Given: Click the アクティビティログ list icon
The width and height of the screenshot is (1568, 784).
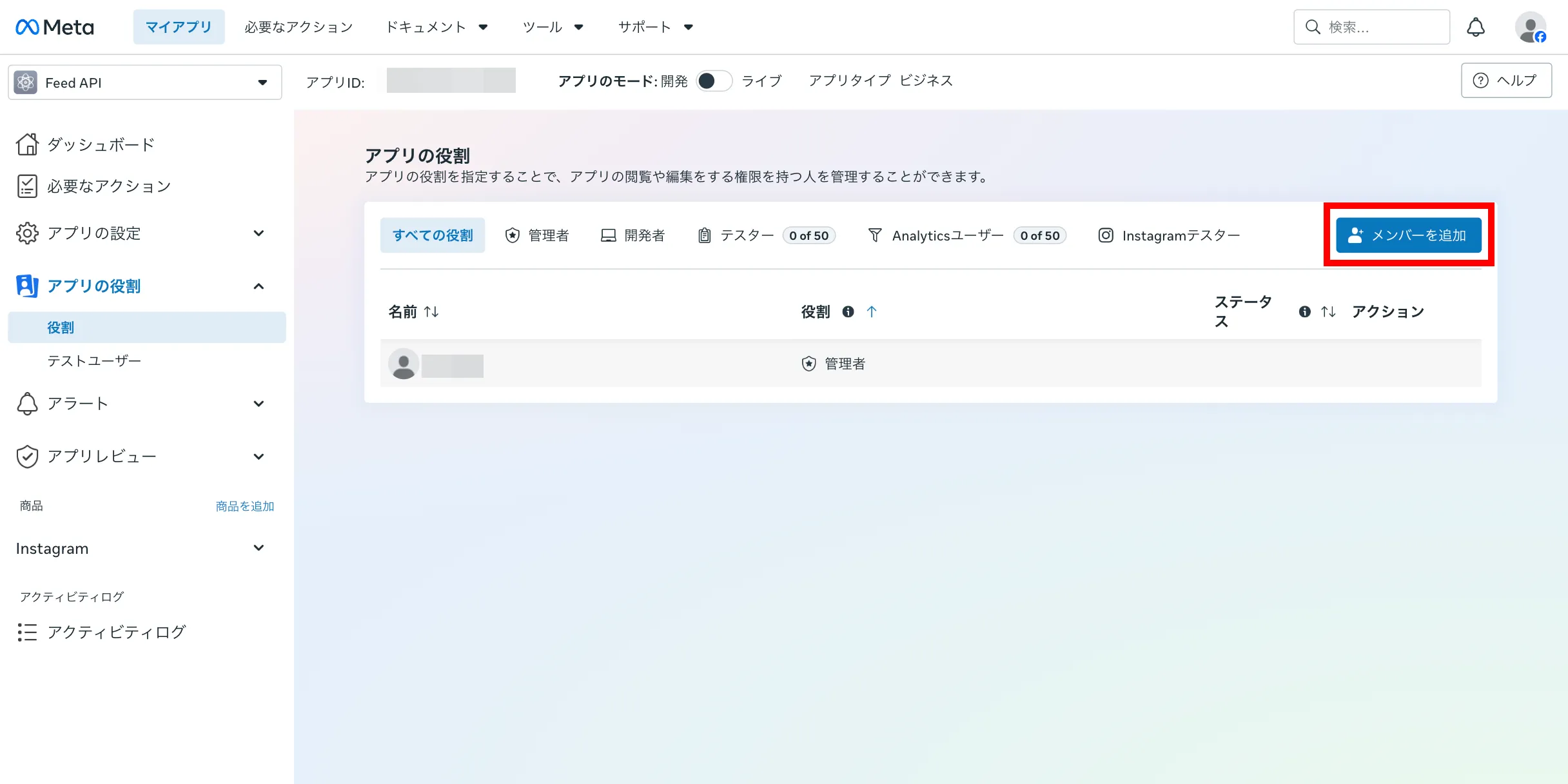Looking at the screenshot, I should tap(27, 632).
